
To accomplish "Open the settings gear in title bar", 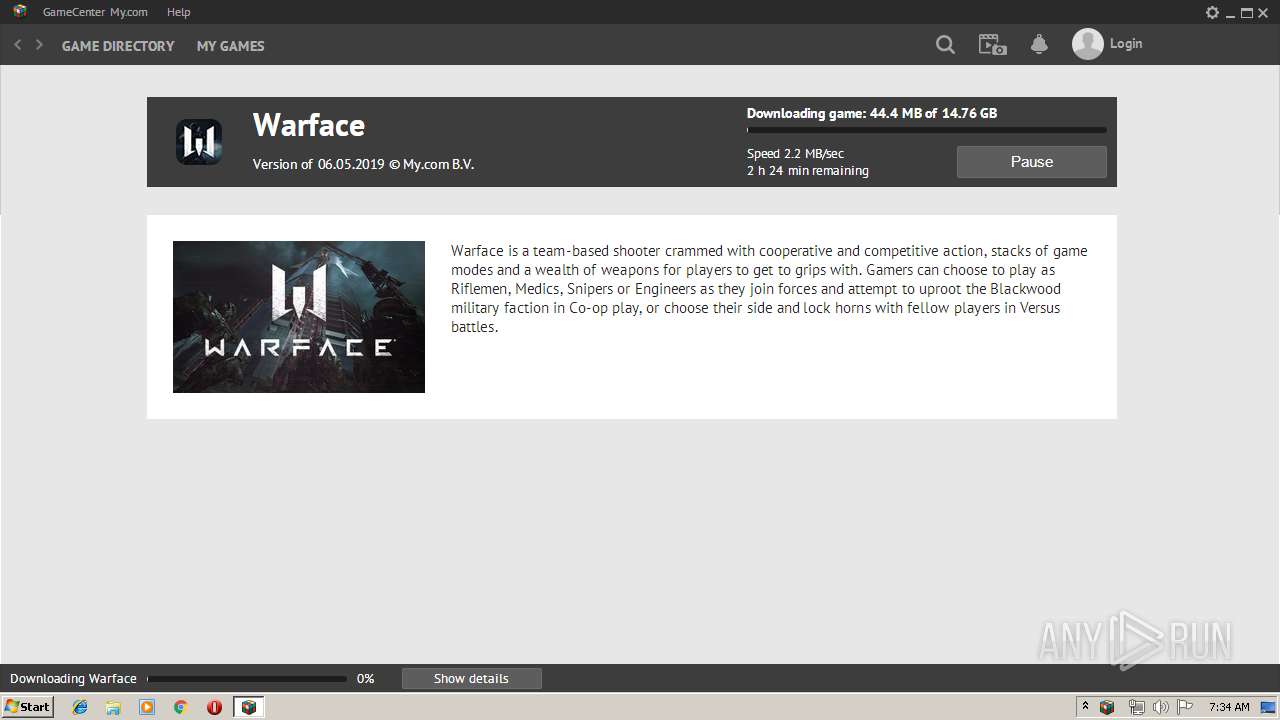I will coord(1212,13).
